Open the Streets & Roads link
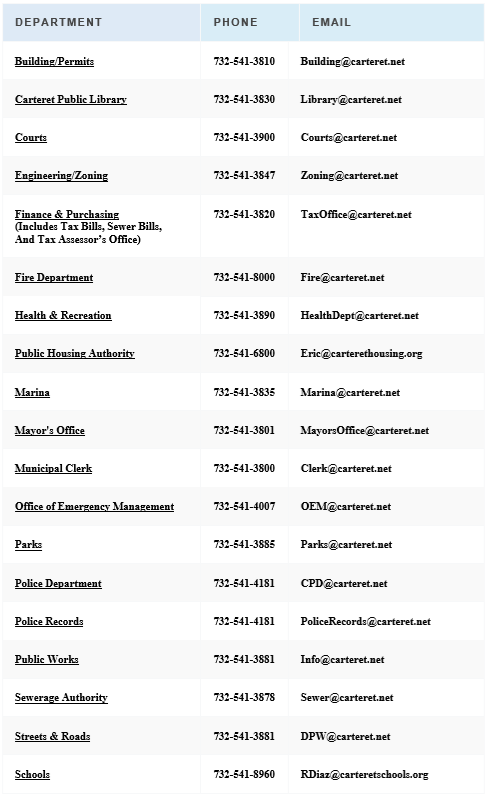This screenshot has width=485, height=796. [x=52, y=736]
